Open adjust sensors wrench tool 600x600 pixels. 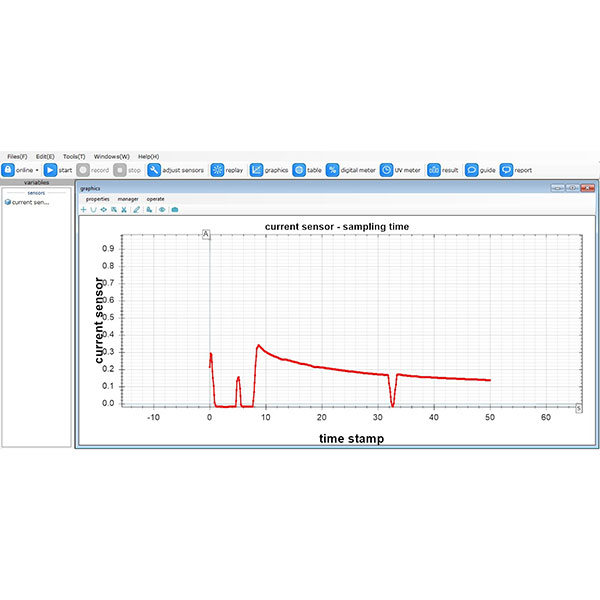click(x=154, y=170)
